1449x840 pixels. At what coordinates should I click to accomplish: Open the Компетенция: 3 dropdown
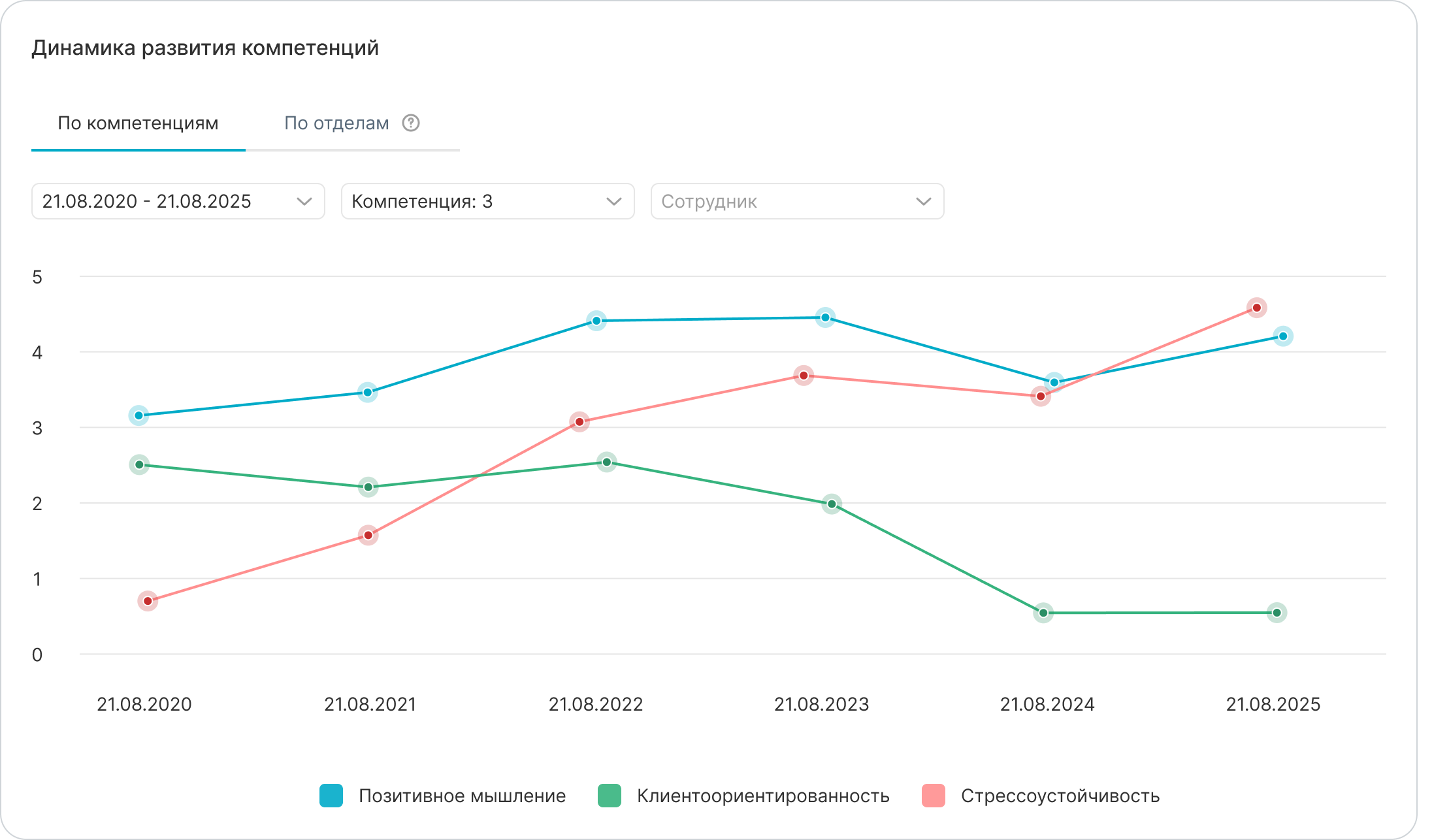tap(488, 201)
